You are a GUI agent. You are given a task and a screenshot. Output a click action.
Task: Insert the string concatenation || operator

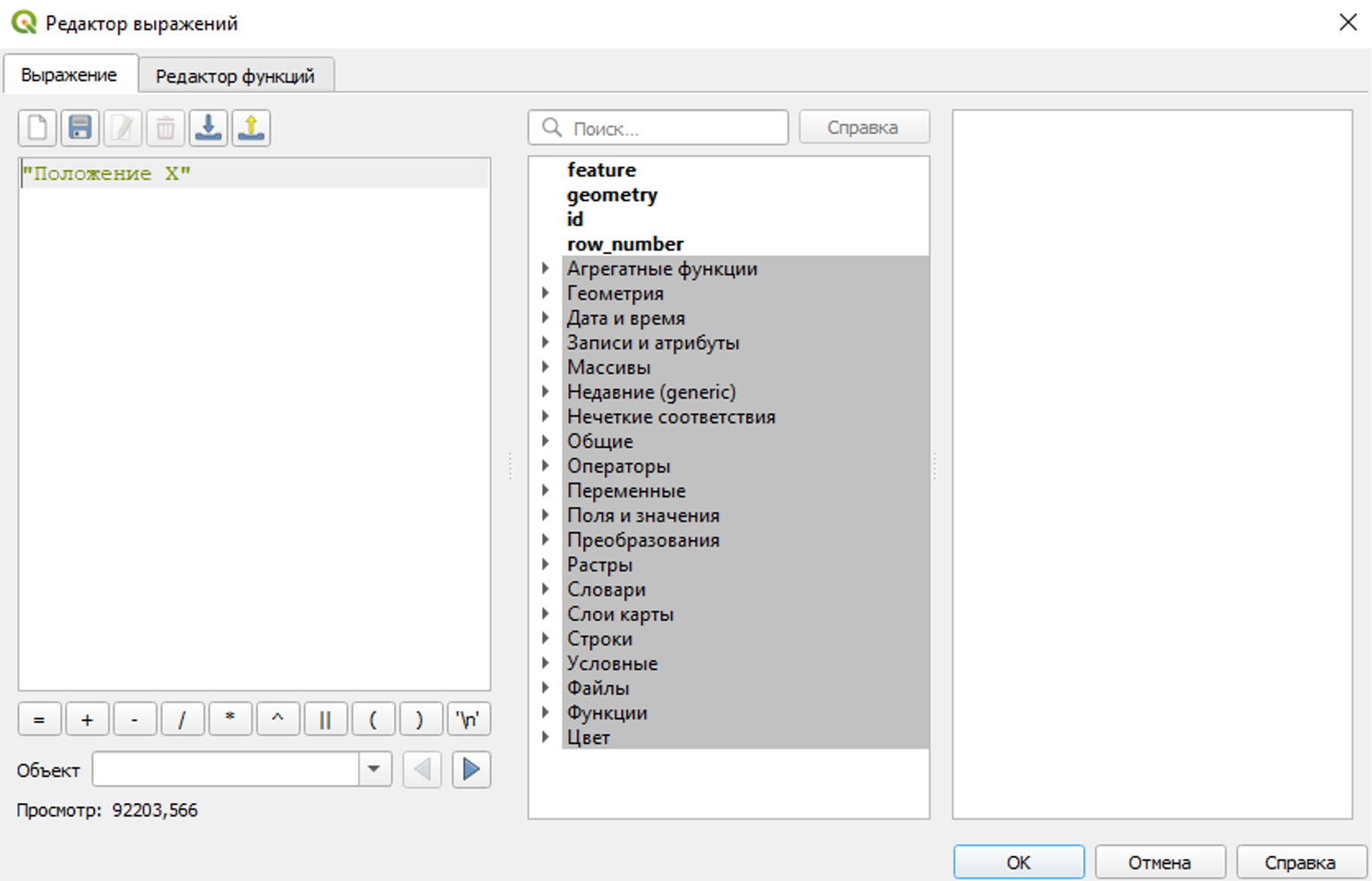pos(326,719)
